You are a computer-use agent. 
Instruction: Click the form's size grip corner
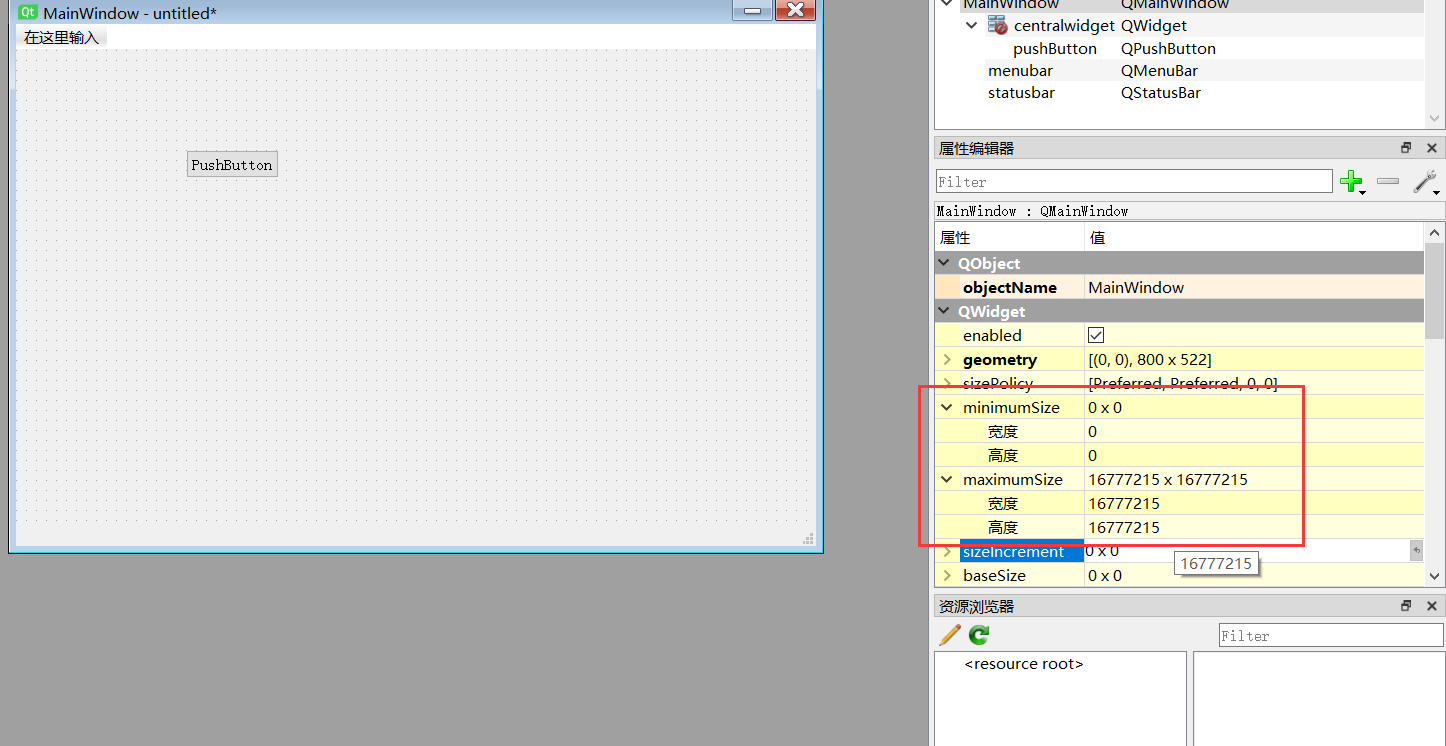pos(808,539)
